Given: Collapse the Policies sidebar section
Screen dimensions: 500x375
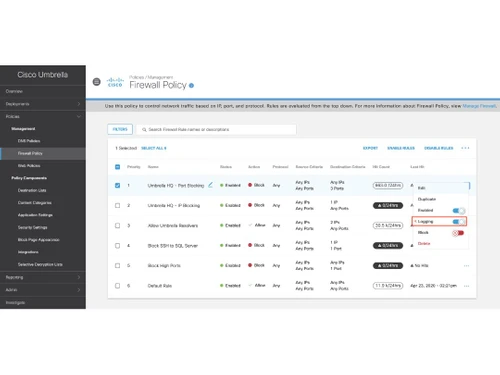Looking at the screenshot, I should coord(43,116).
